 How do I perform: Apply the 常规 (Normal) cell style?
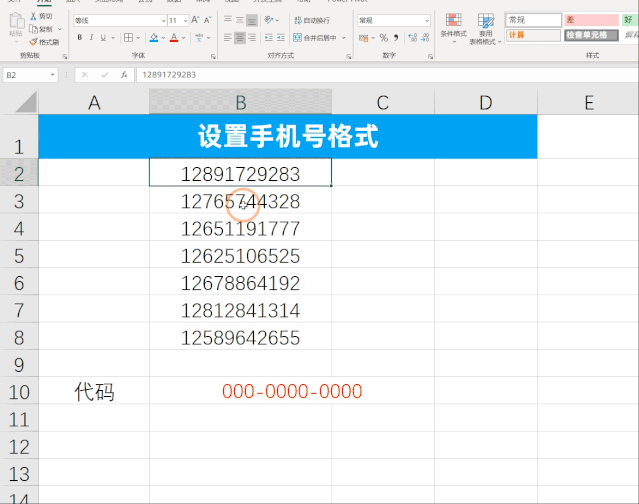pyautogui.click(x=533, y=20)
